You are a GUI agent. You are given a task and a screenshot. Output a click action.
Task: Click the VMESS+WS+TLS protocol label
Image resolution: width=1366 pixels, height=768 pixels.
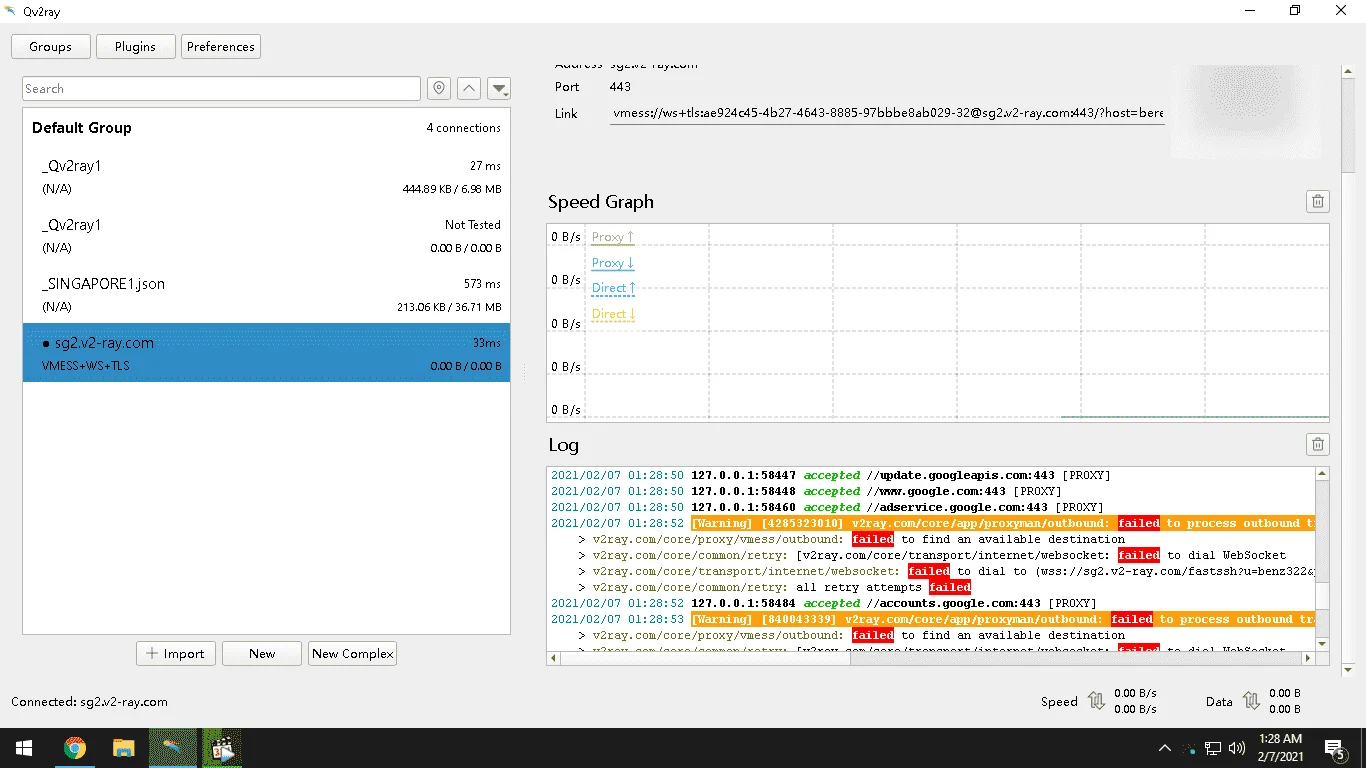(86, 366)
